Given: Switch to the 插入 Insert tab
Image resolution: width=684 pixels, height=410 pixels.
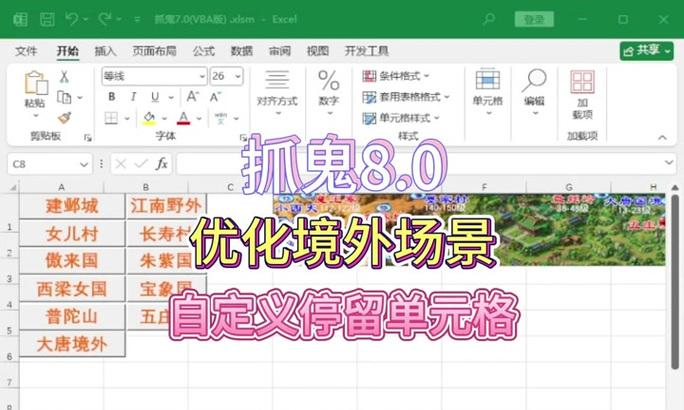Looking at the screenshot, I should (105, 51).
